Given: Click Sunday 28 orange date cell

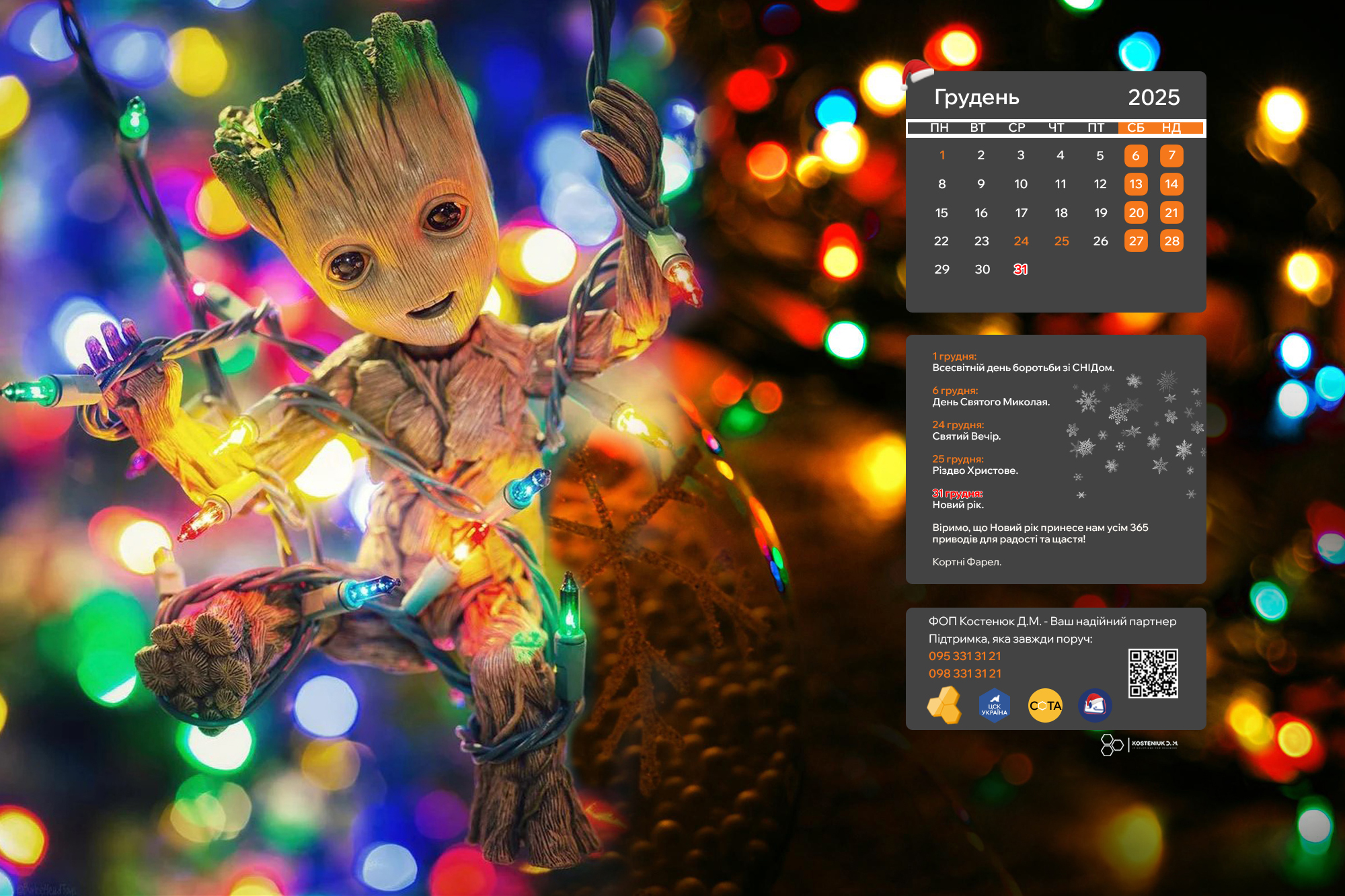Looking at the screenshot, I should point(1171,241).
